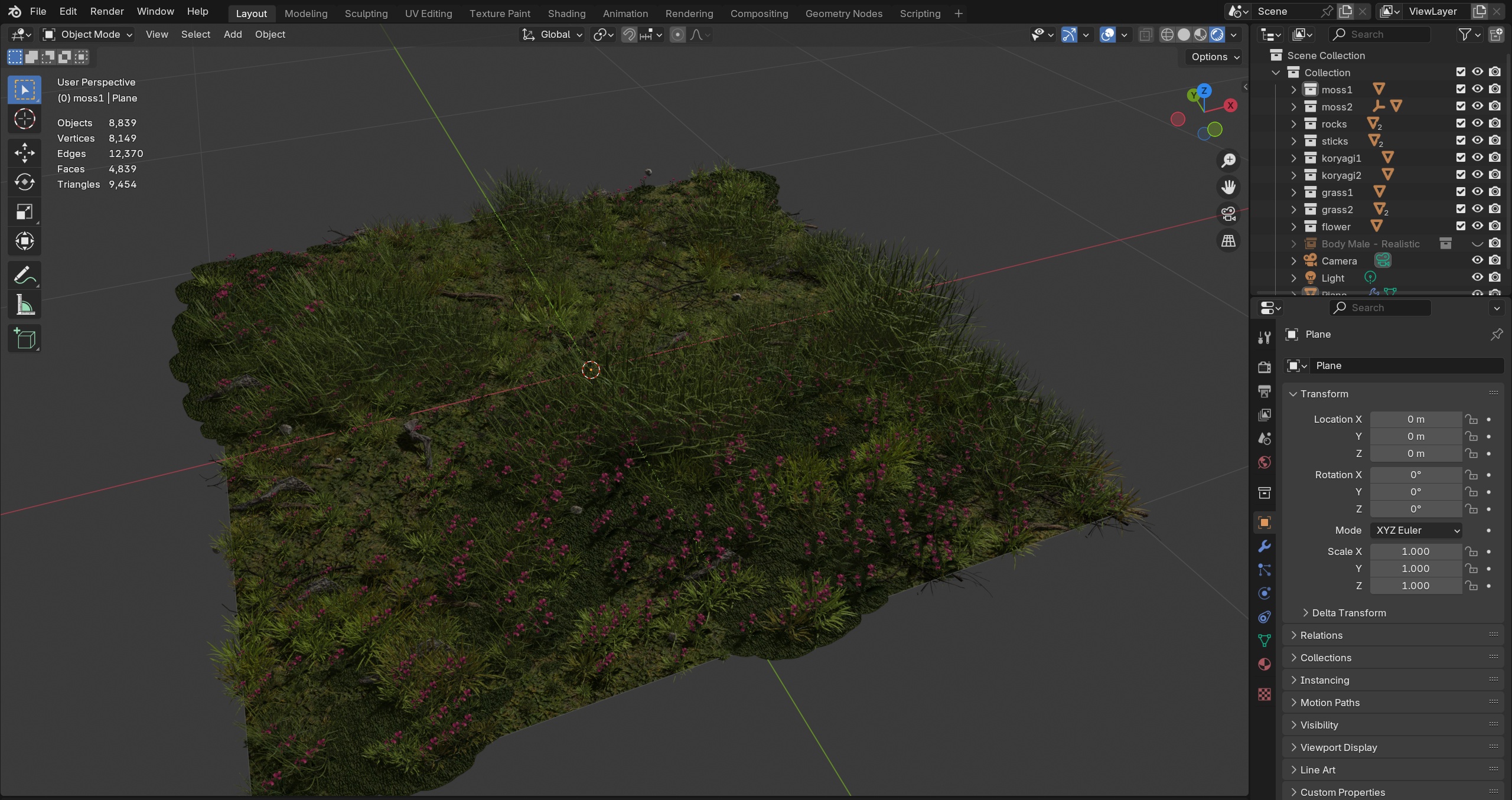
Task: Activate the 3D Cursor tool
Action: (x=24, y=119)
